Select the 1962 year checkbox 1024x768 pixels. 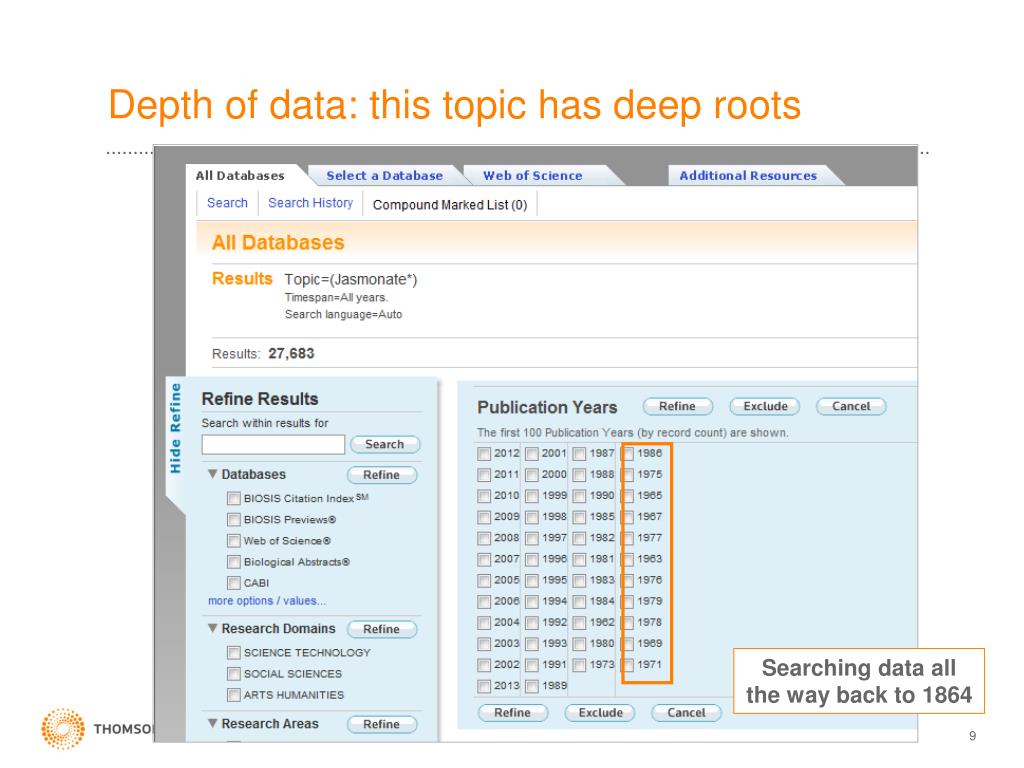point(579,623)
